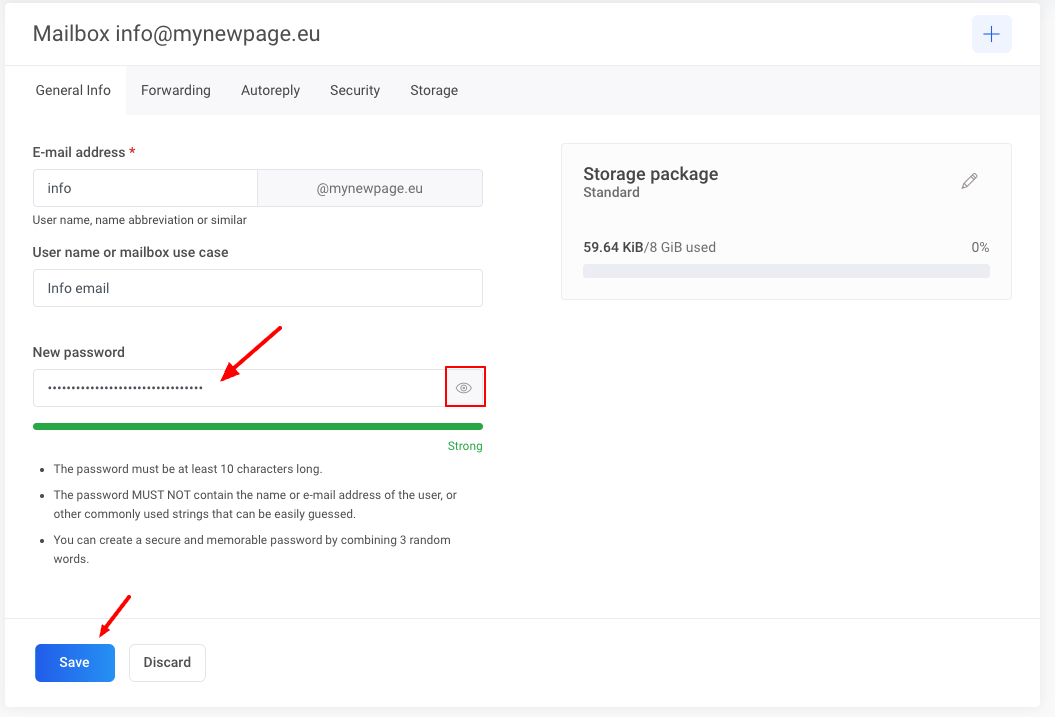Click the Strong password strength label
This screenshot has width=1055, height=717.
[465, 446]
